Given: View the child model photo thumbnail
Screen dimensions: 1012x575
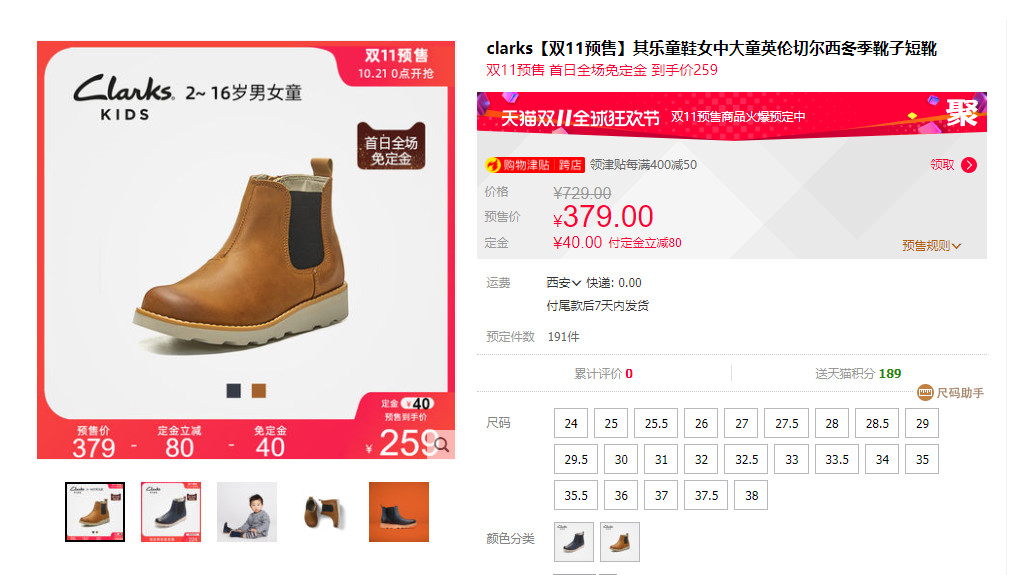Looking at the screenshot, I should point(247,512).
